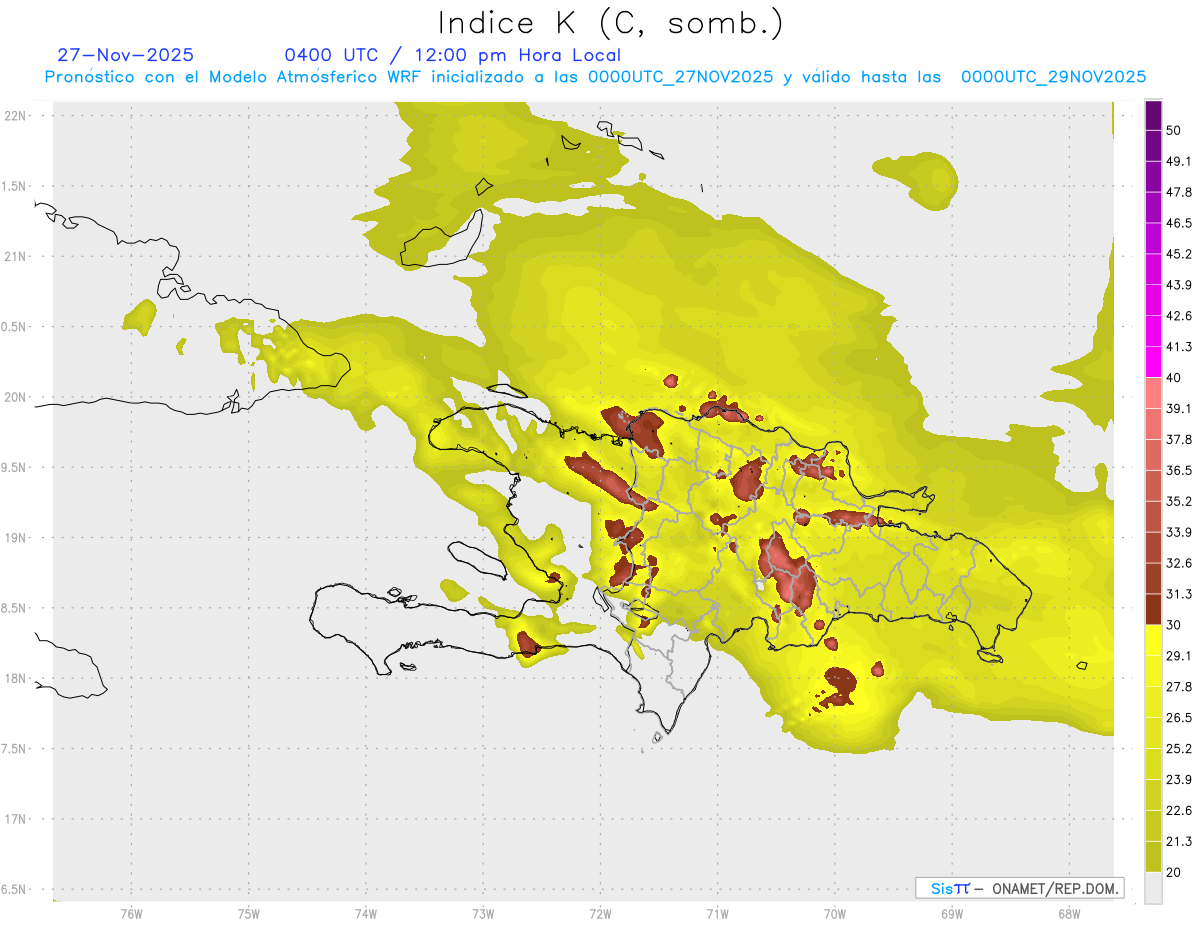Click the date text "27-Nov-2025"
This screenshot has width=1200, height=927.
pos(126,55)
